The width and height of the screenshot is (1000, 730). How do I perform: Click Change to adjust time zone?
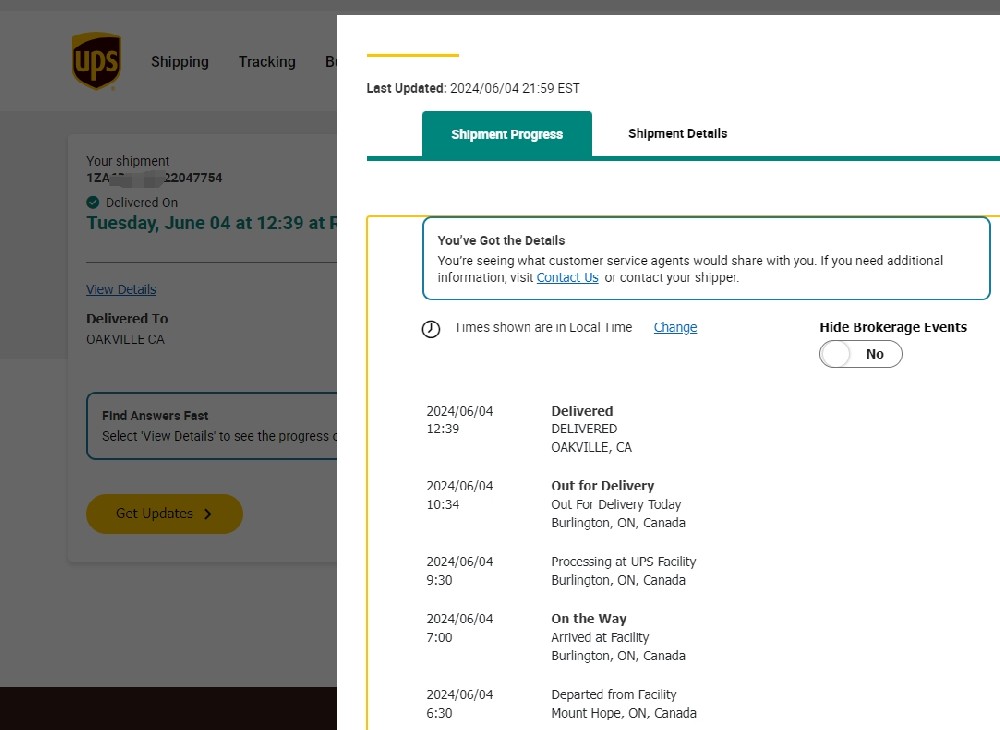(675, 327)
